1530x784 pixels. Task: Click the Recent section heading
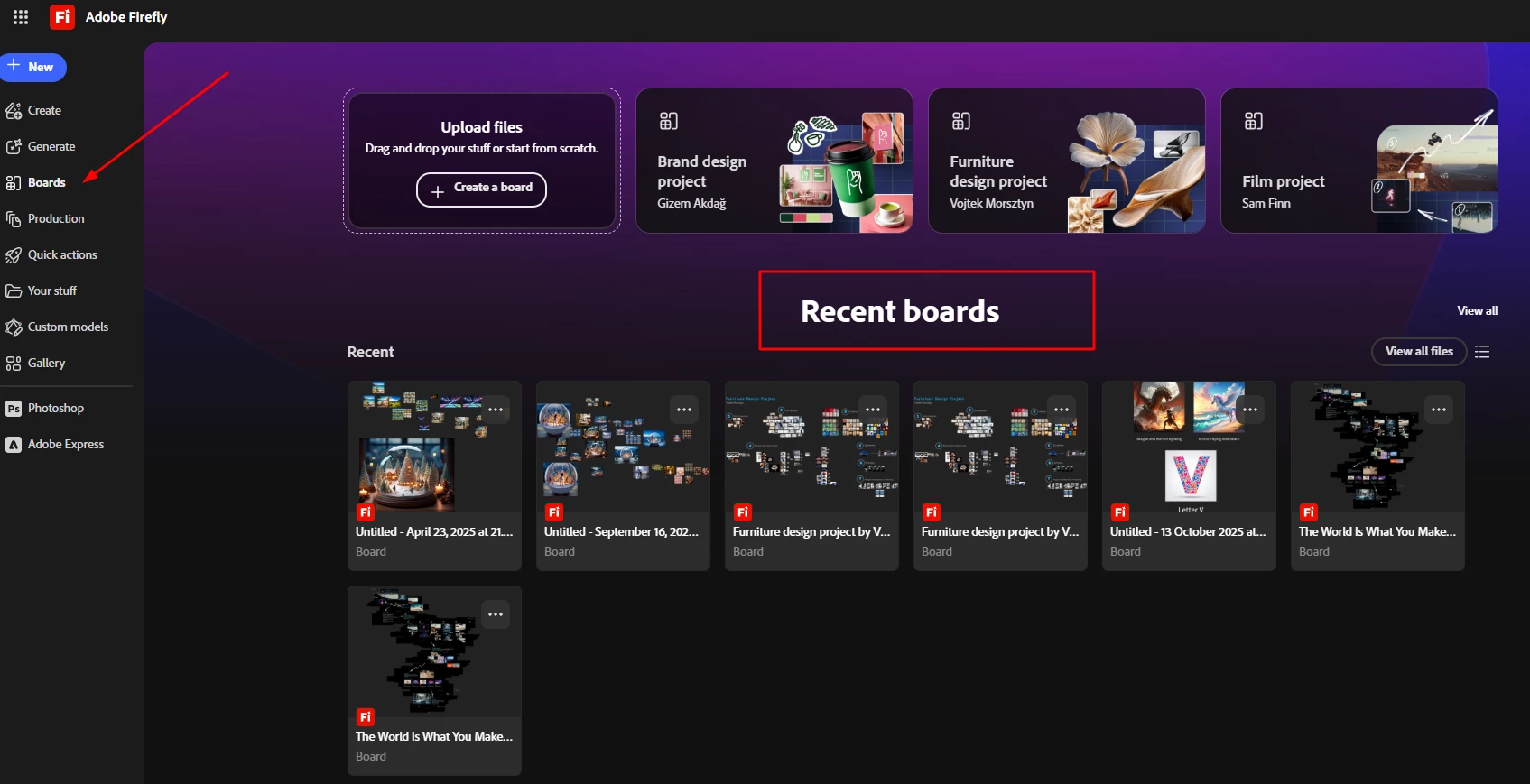coord(370,352)
